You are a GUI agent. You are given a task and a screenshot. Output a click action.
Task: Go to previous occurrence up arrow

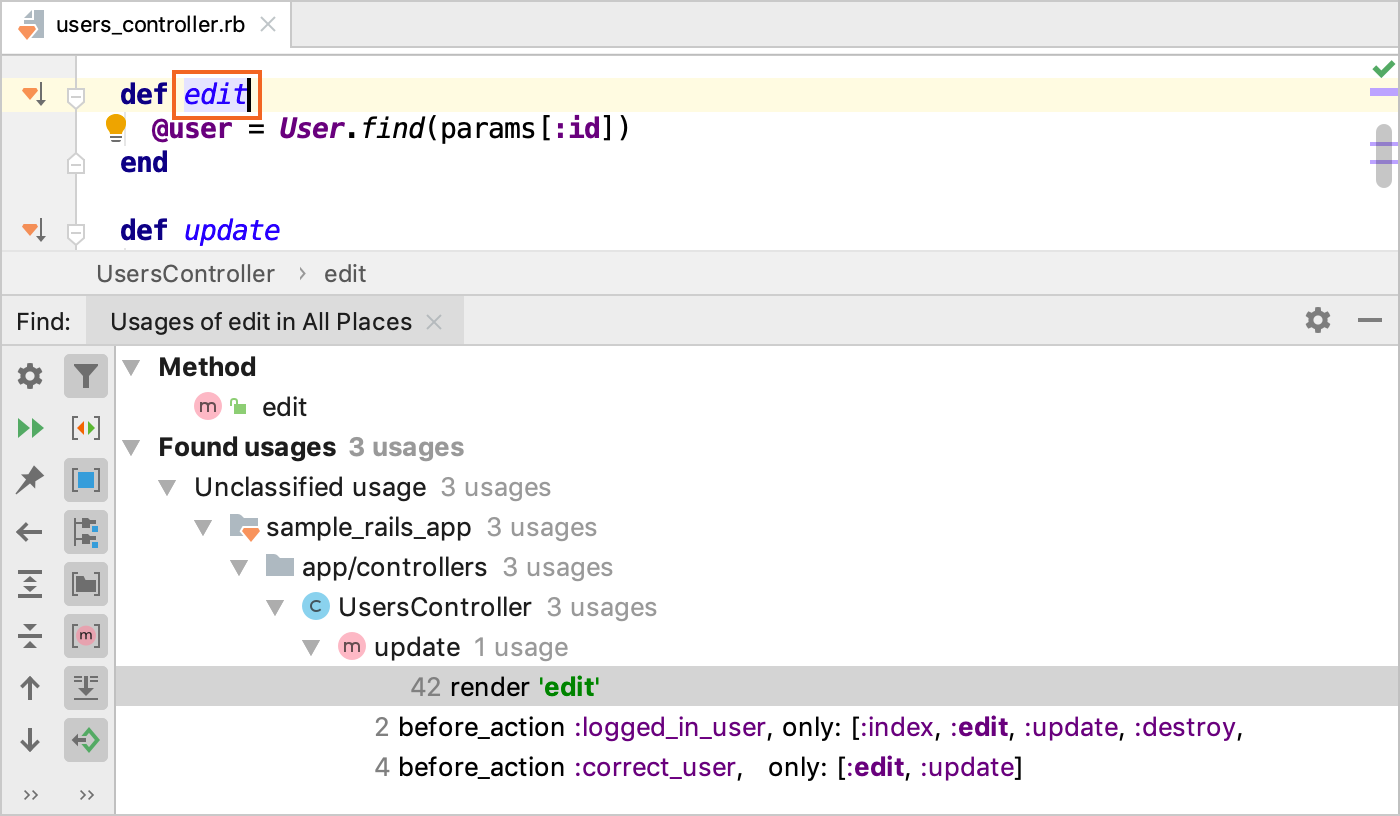[30, 688]
